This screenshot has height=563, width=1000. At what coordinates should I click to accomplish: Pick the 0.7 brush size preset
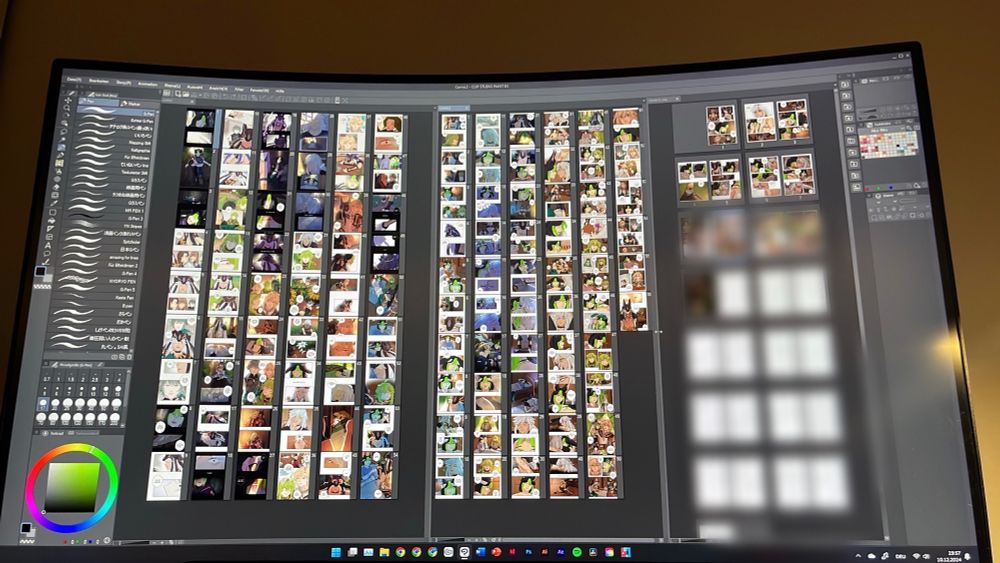click(47, 377)
